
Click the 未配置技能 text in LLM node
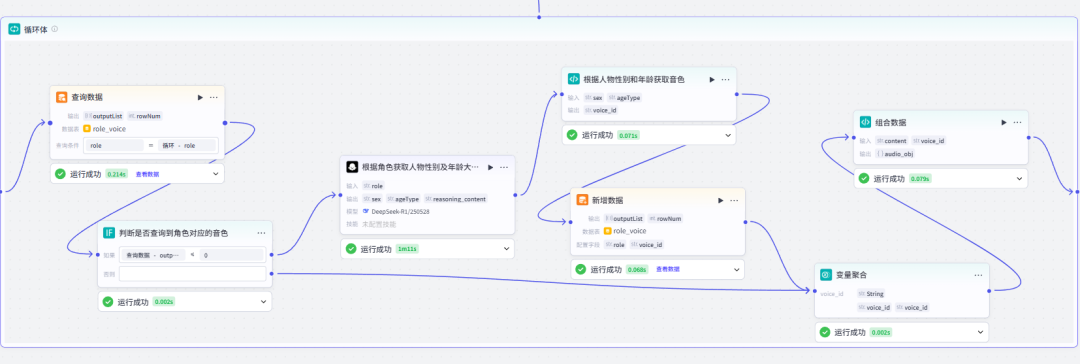click(380, 224)
